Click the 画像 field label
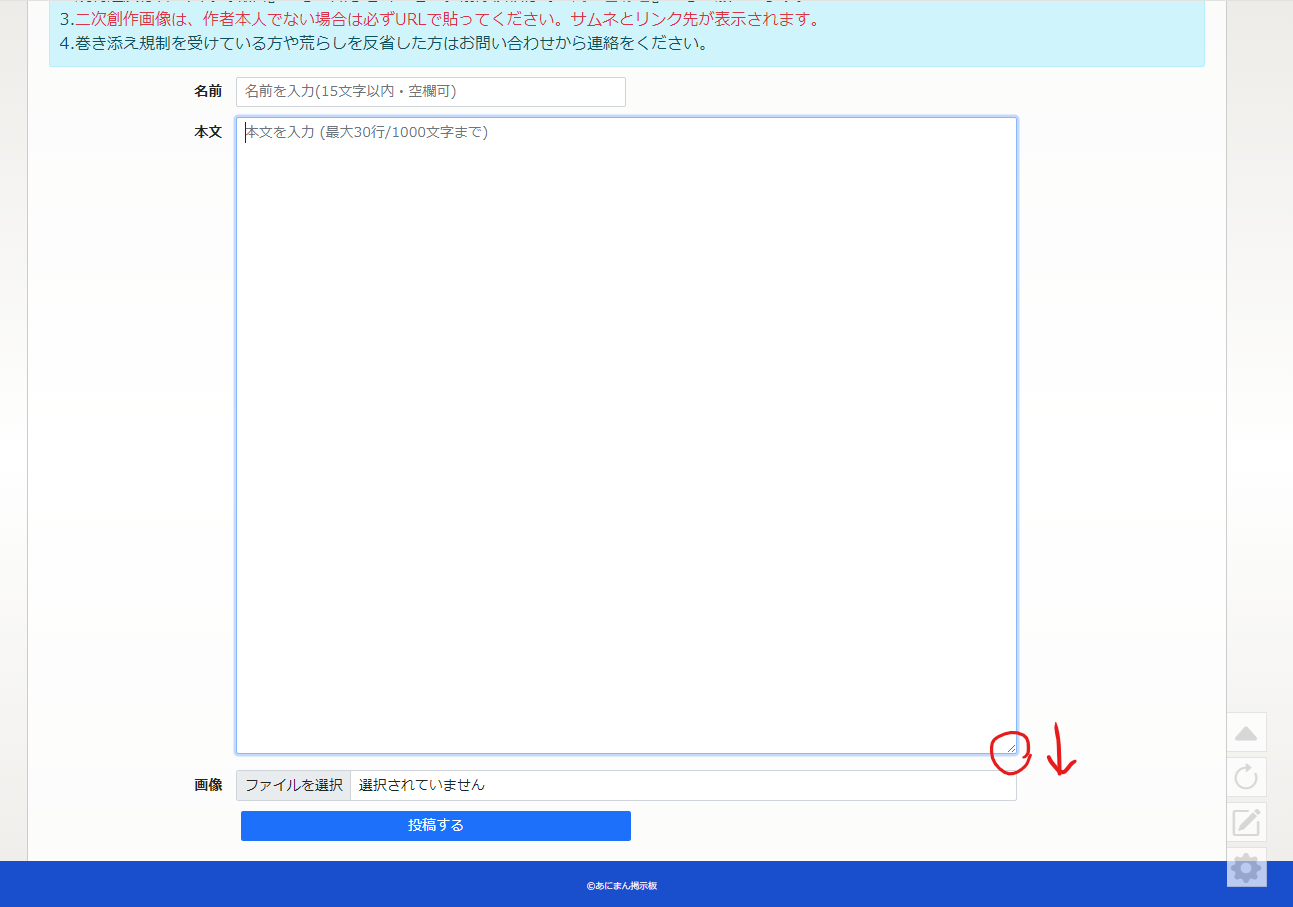The height and width of the screenshot is (907, 1293). pos(208,785)
